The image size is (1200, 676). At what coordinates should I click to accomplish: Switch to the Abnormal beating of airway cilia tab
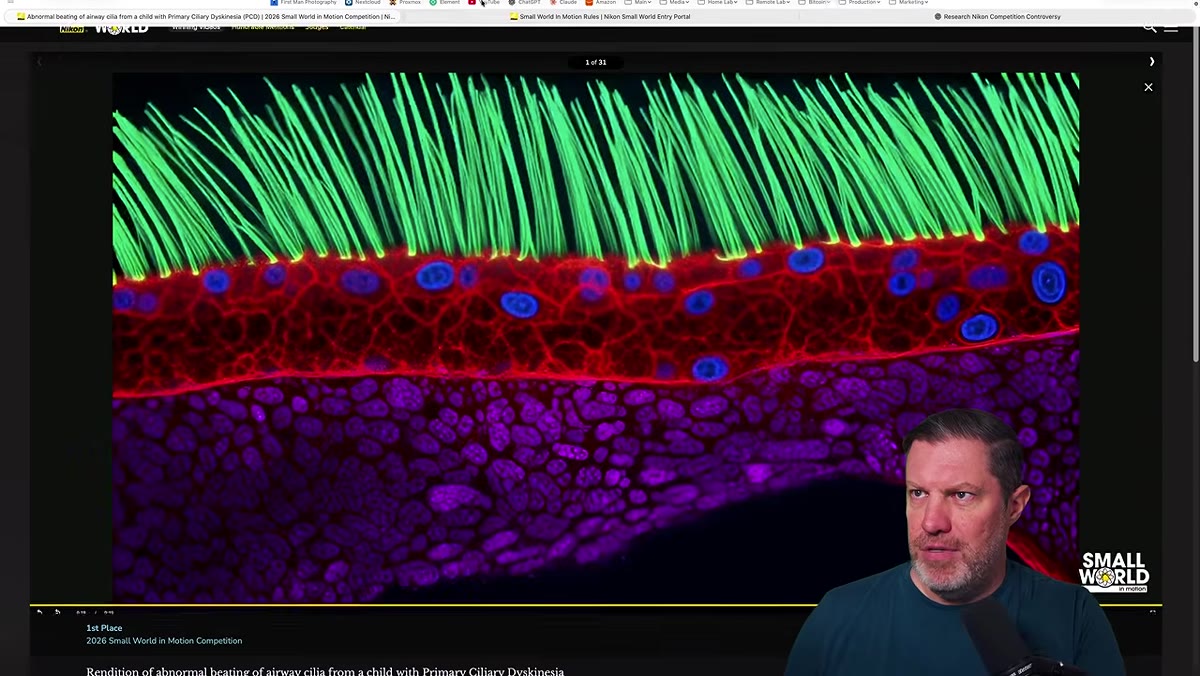(x=205, y=16)
